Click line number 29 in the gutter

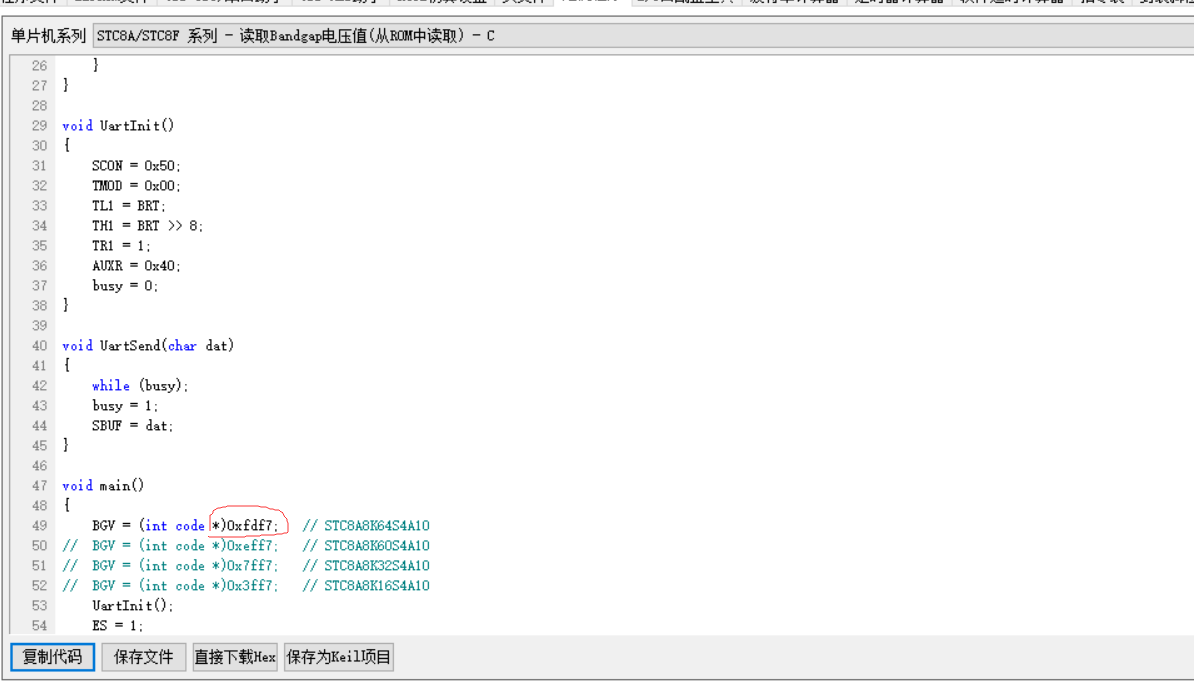40,126
